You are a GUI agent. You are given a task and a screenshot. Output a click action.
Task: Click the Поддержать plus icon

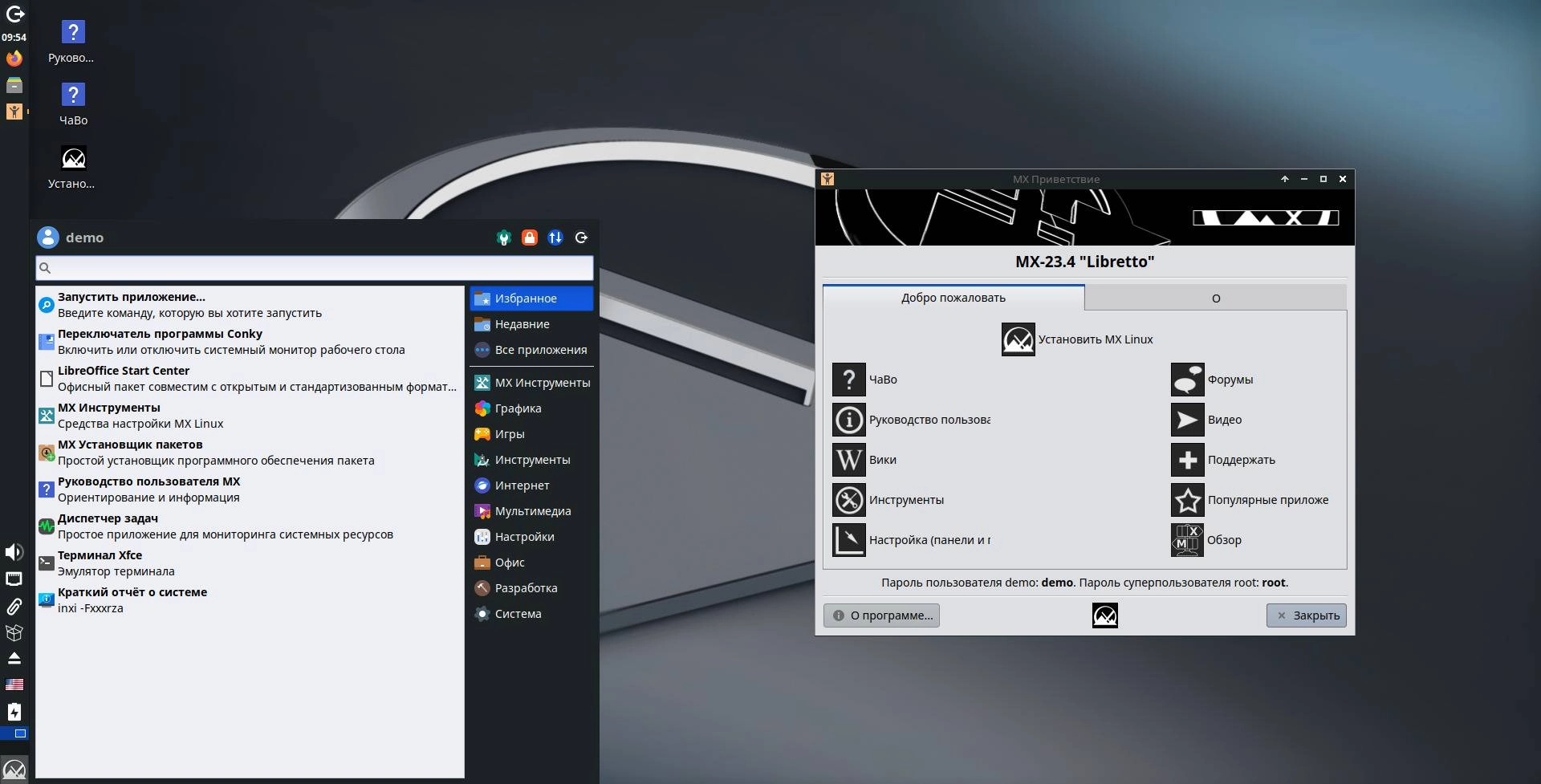1188,460
